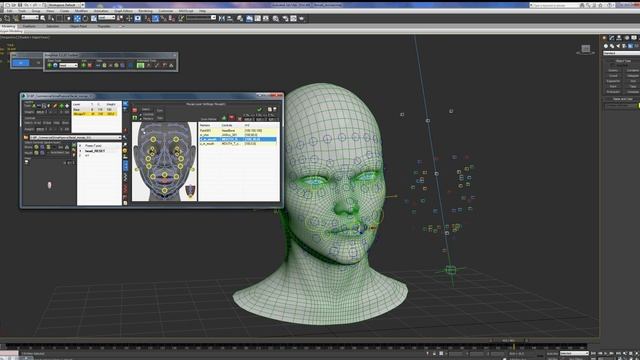
Task: Open Standard subcategory dropdown in command panel
Action: coord(621,53)
